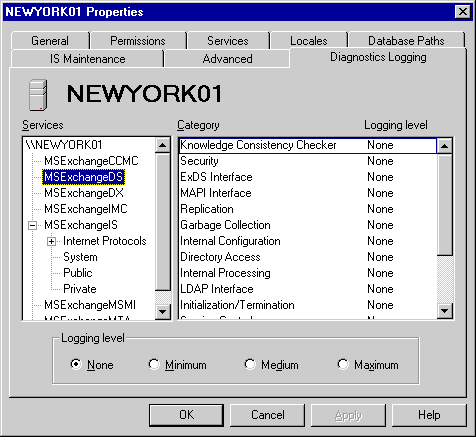Select MSExchangeCCMC in the Services tree

pos(91,161)
